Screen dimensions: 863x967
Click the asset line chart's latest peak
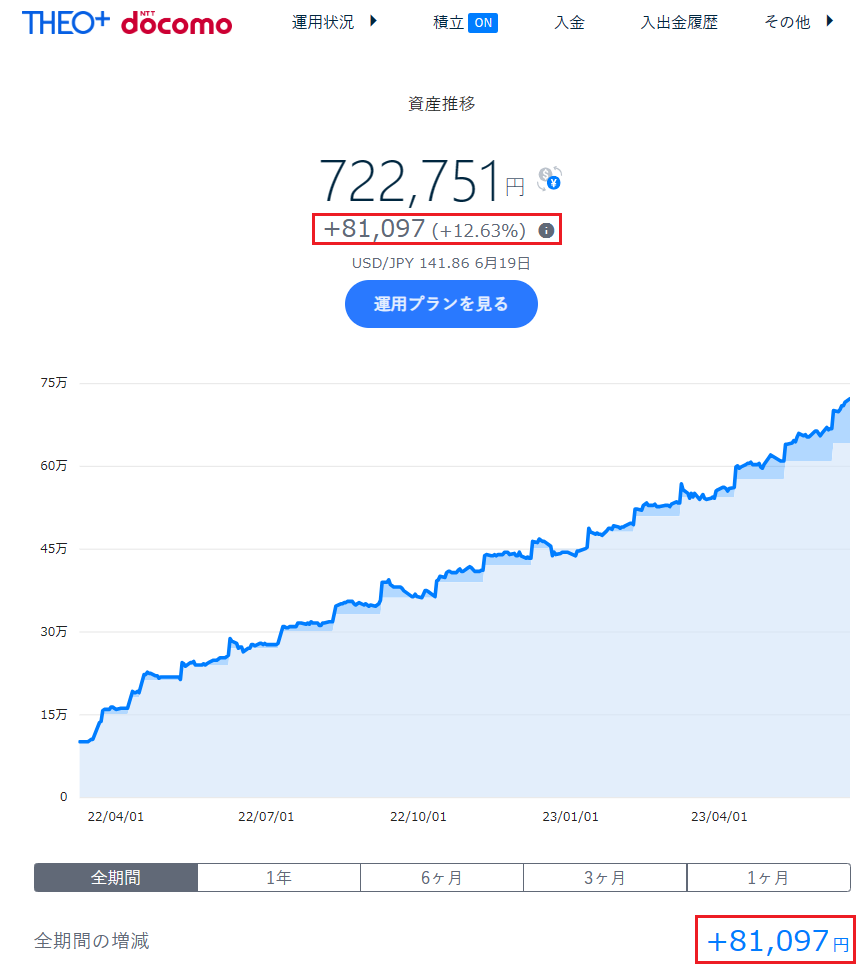[x=848, y=400]
